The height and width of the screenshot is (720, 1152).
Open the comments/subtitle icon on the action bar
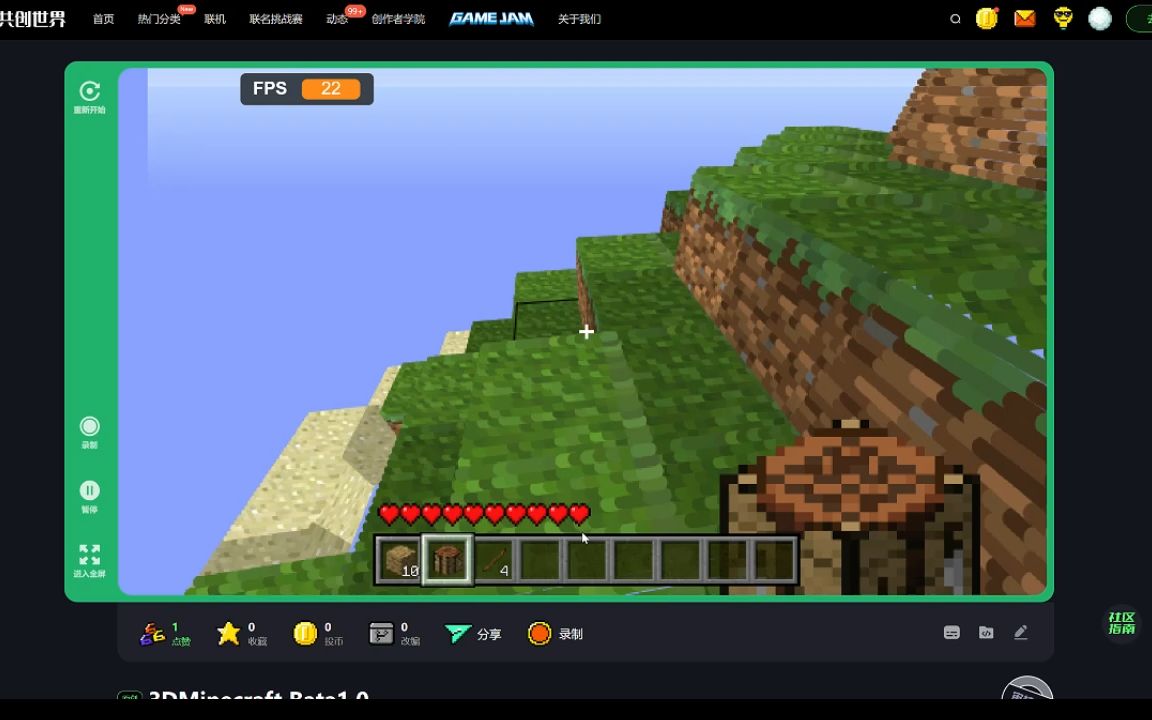click(x=951, y=633)
